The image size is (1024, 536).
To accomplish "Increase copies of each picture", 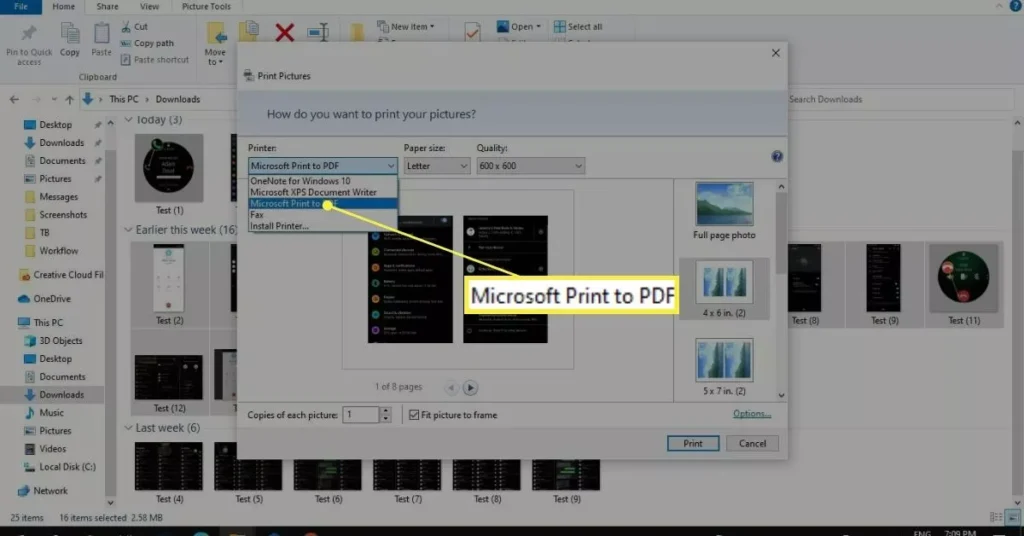I will click(386, 411).
